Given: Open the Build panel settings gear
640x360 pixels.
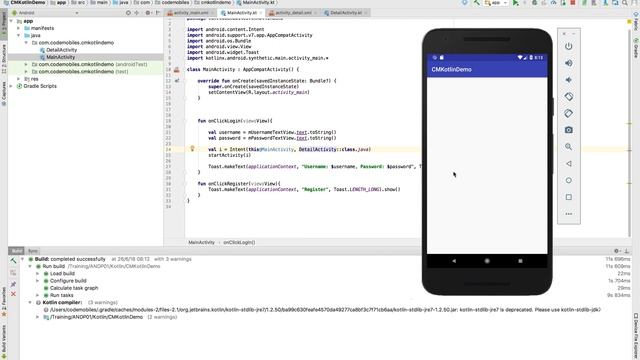Looking at the screenshot, I should (617, 251).
